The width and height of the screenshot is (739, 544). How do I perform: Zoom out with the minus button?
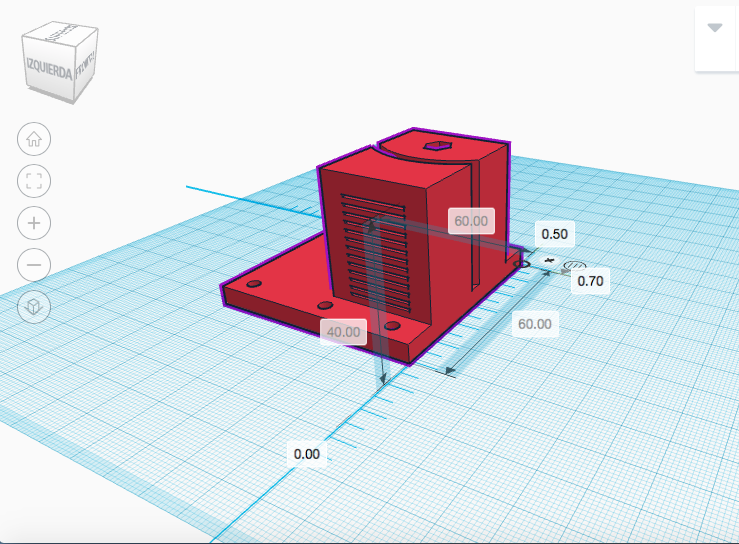click(34, 265)
